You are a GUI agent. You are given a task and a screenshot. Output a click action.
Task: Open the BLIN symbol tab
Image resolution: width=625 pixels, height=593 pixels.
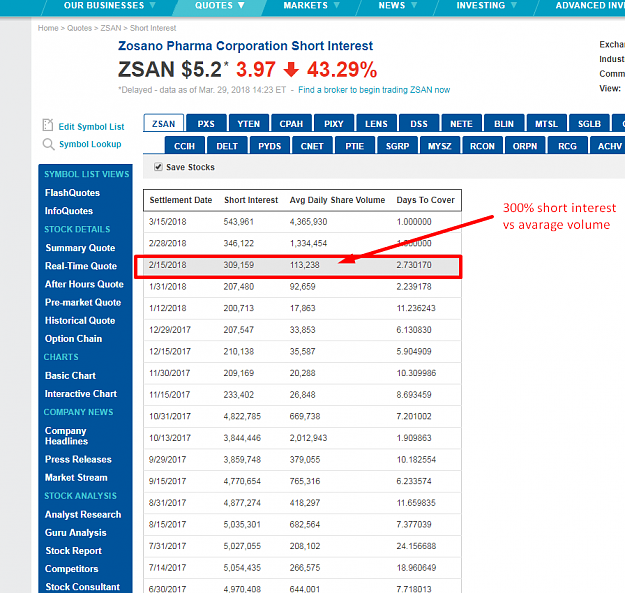(x=504, y=124)
